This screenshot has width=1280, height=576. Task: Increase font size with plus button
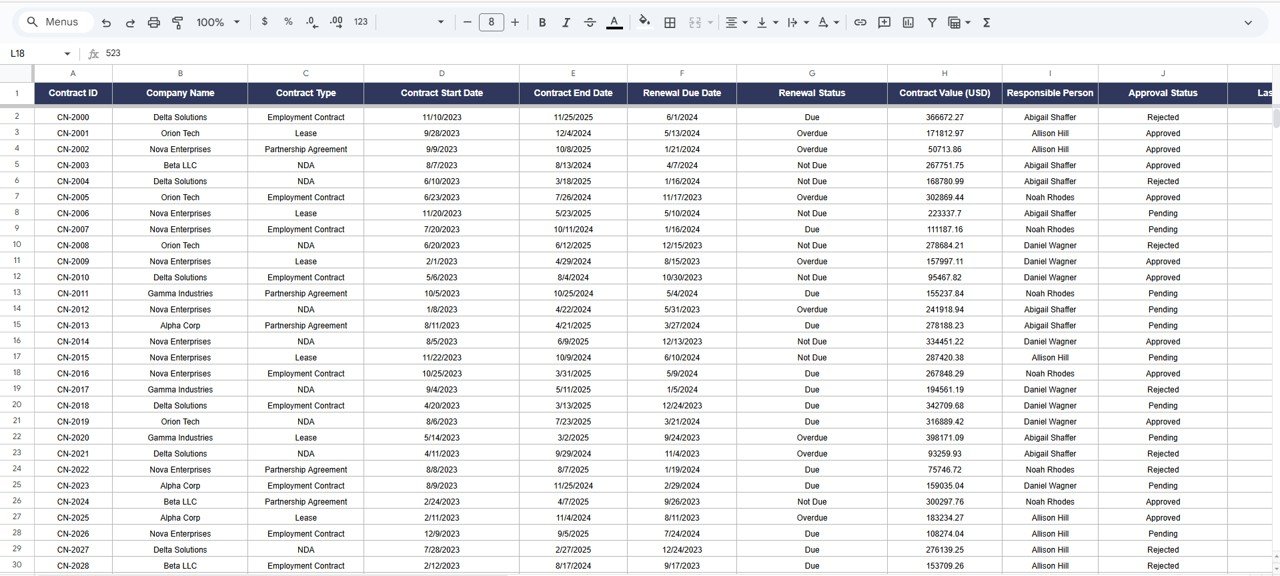[x=515, y=22]
